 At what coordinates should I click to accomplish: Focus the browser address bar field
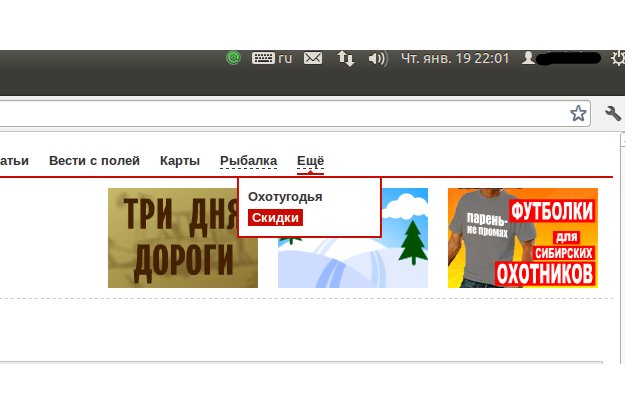coord(280,113)
